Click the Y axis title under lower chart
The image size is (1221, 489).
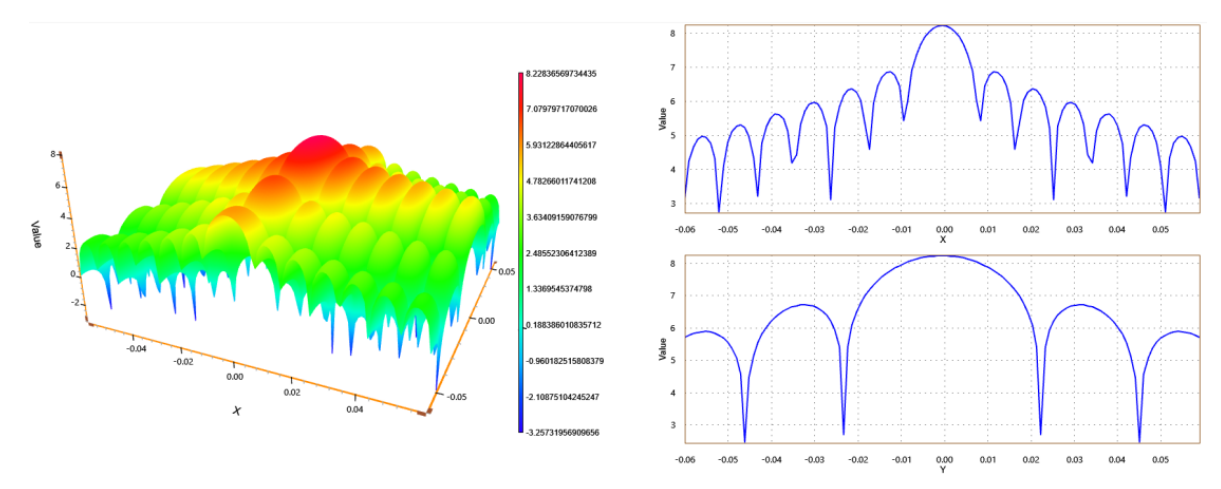coord(942,471)
